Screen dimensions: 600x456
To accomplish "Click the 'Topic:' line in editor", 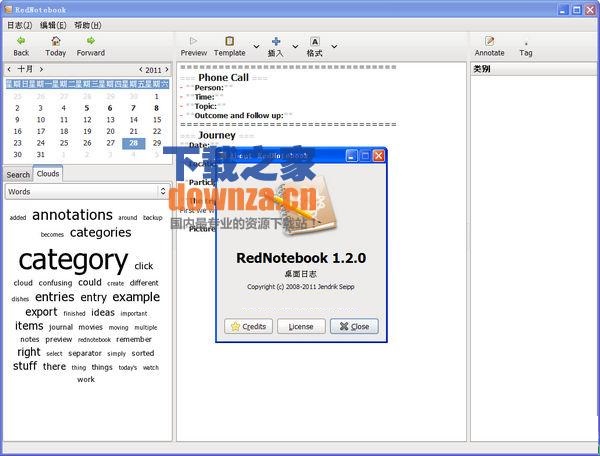I will (x=205, y=106).
